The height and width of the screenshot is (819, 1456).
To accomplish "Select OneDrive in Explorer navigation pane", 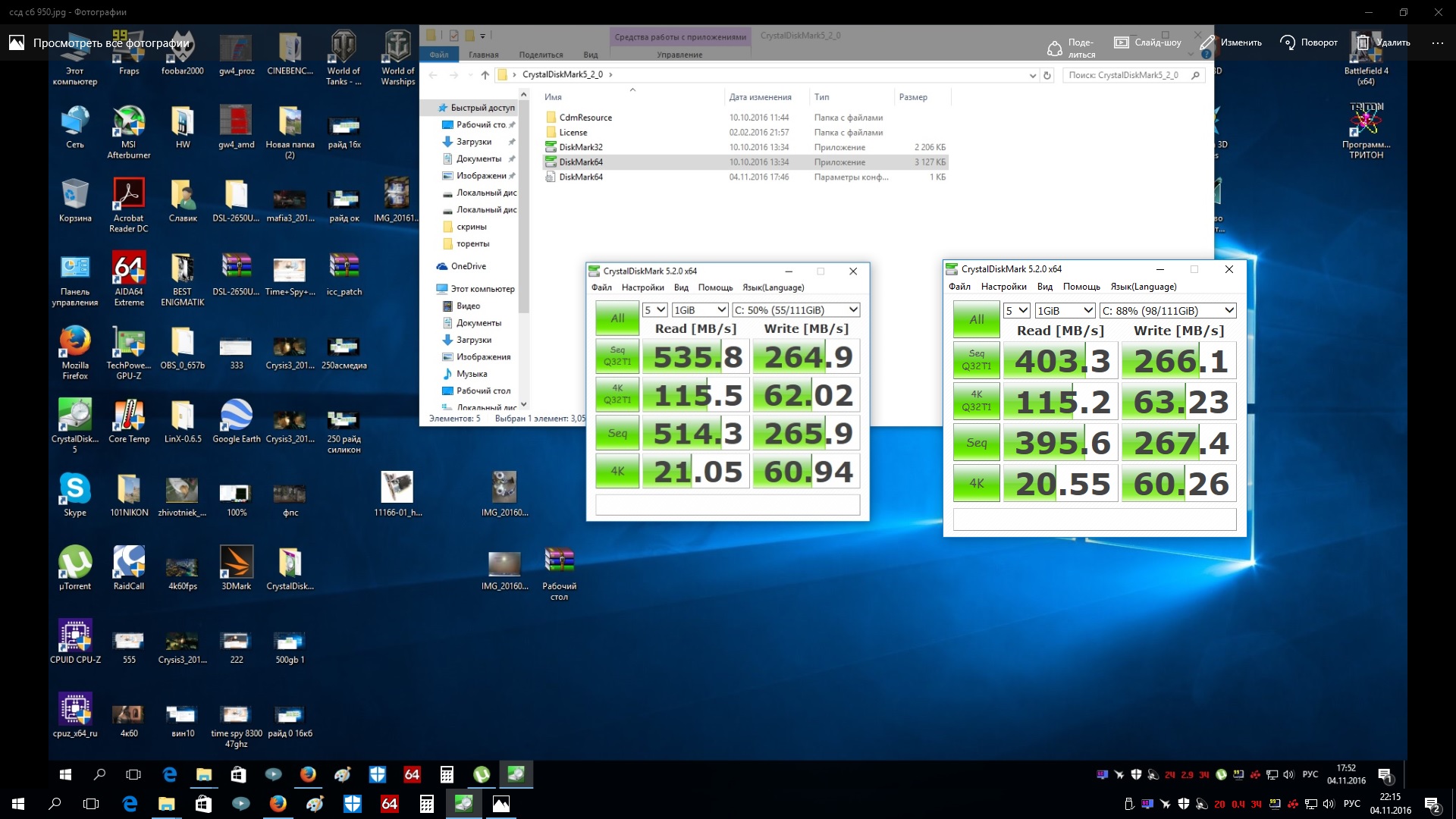I will pyautogui.click(x=468, y=266).
